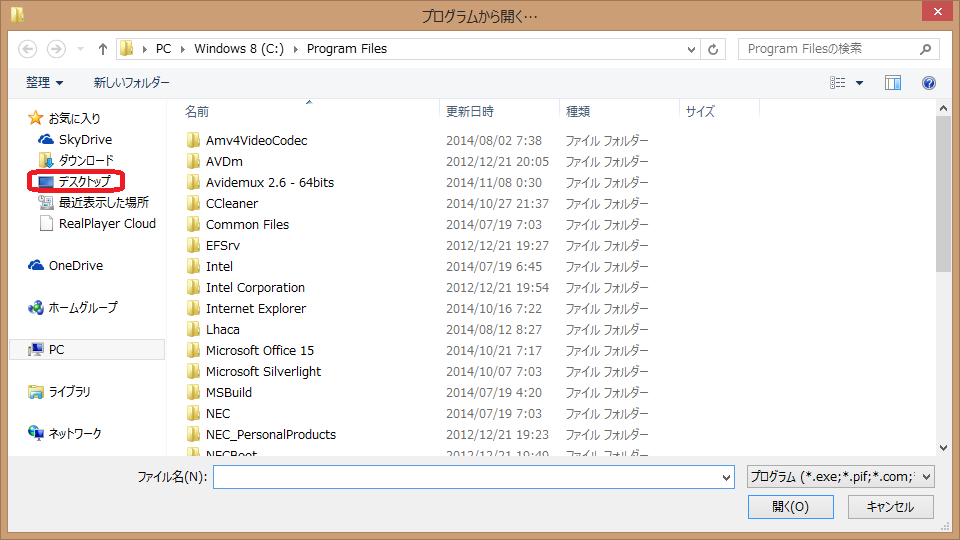Refresh the Program Files listing

point(713,49)
